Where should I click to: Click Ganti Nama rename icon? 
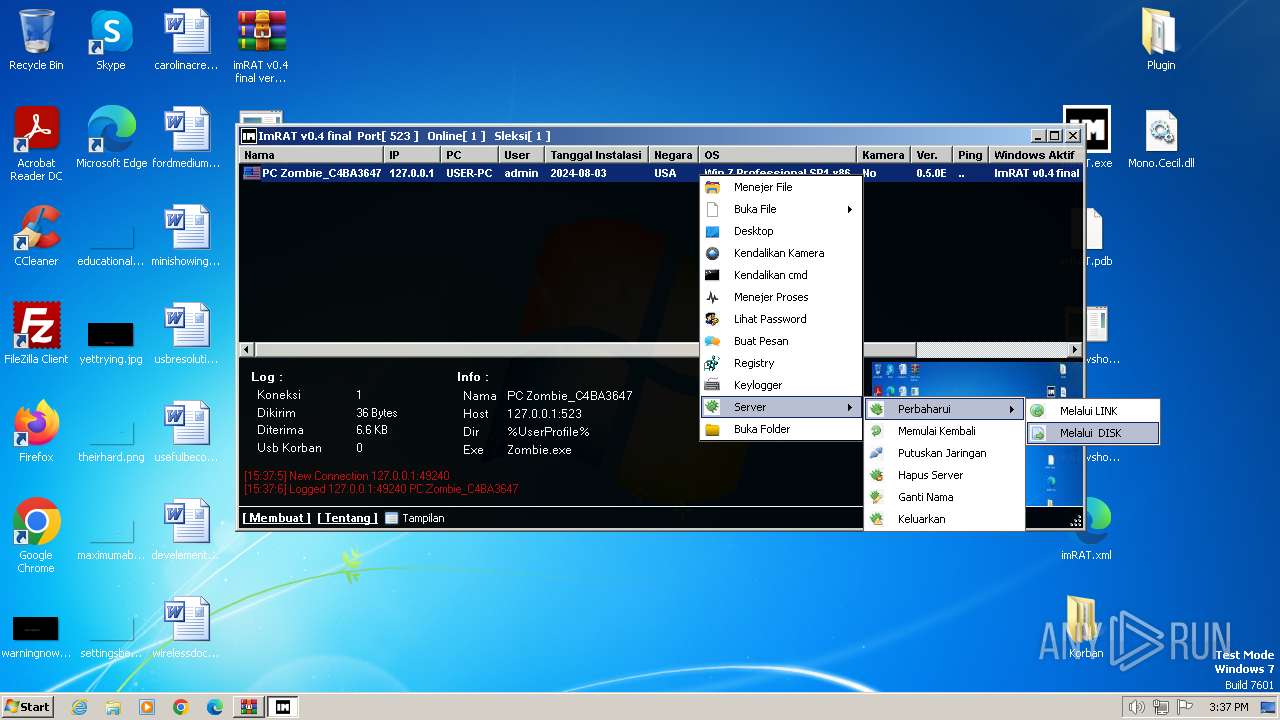coord(876,497)
